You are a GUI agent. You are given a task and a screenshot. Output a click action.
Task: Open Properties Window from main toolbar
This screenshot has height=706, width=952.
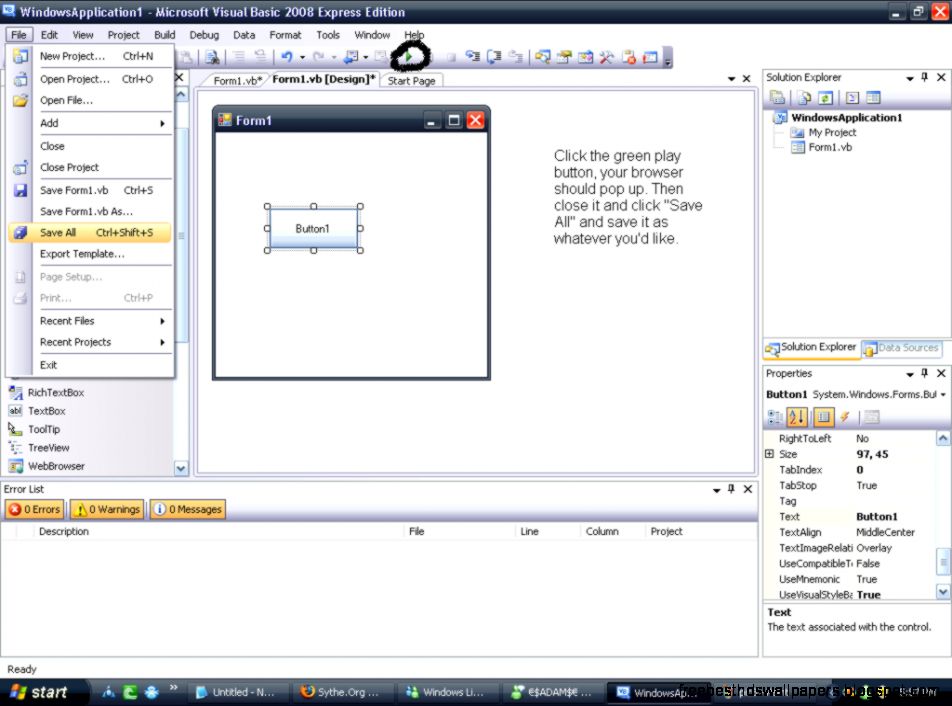pyautogui.click(x=564, y=57)
